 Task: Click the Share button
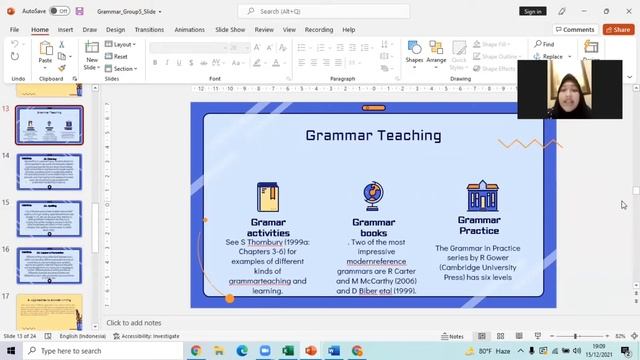pos(618,29)
